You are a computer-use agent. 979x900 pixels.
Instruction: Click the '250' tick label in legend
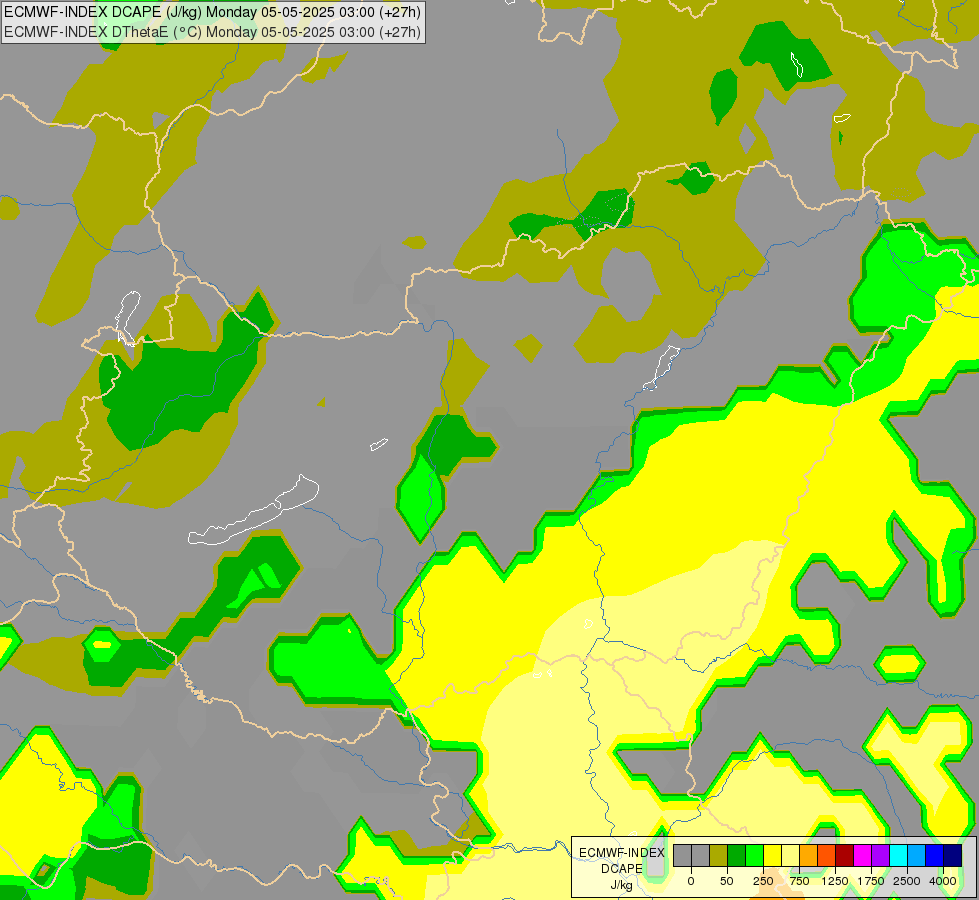click(x=763, y=881)
